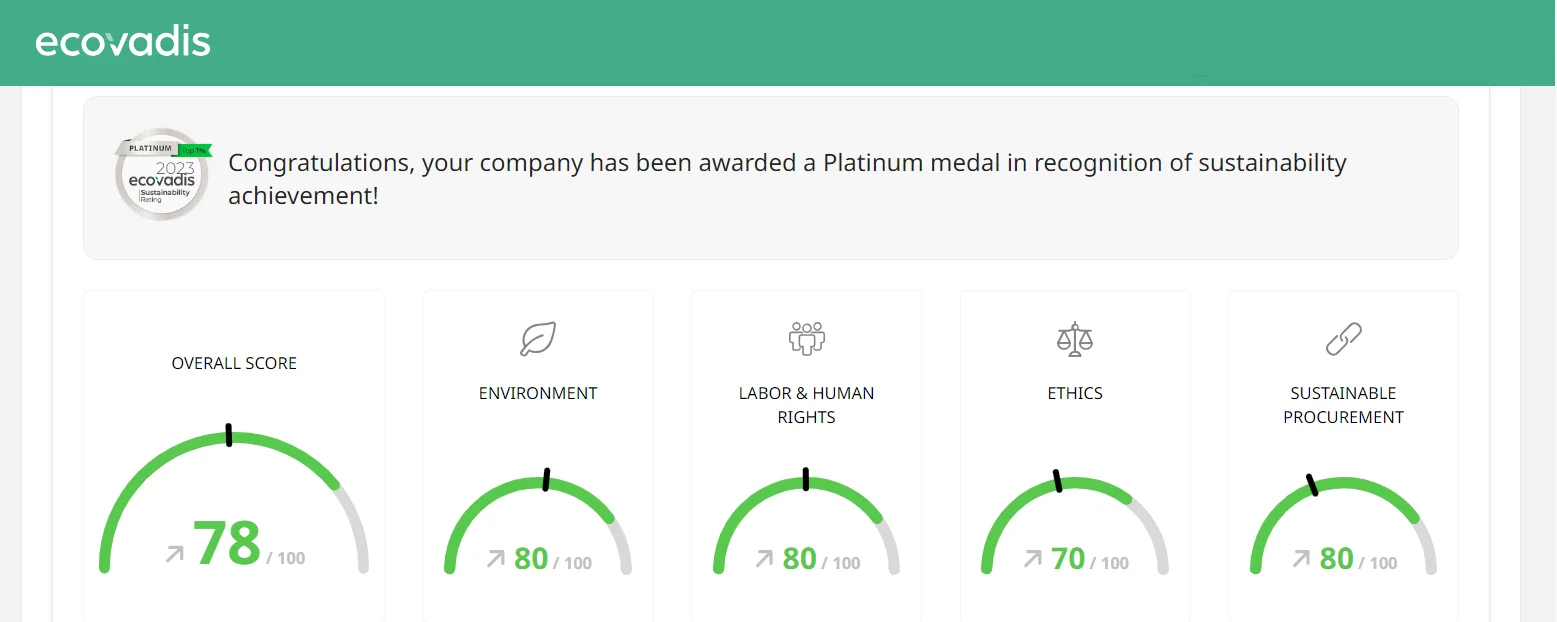The image size is (1557, 622).
Task: Click the Labor & Human Rights people icon
Action: tap(806, 339)
